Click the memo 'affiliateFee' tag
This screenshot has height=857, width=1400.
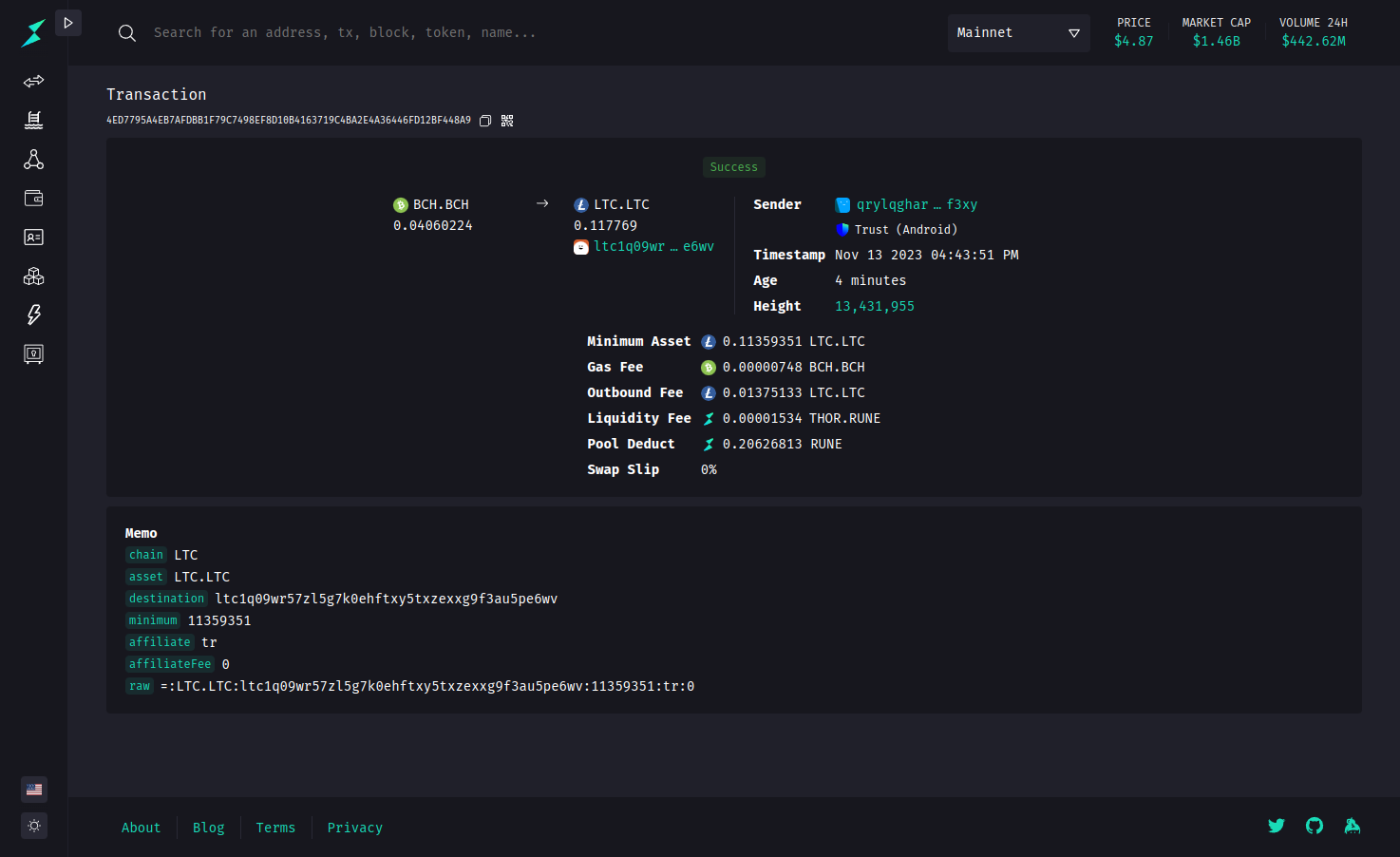coord(170,664)
